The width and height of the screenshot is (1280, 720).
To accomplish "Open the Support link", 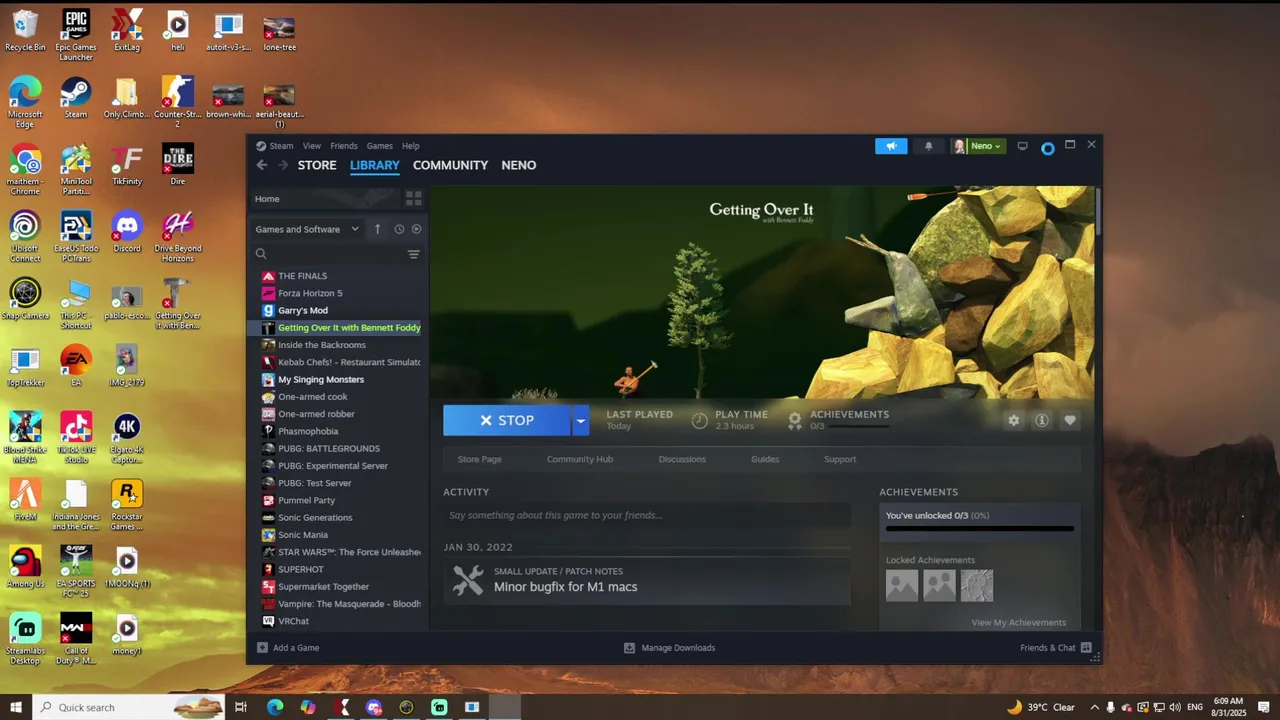I will coord(840,459).
